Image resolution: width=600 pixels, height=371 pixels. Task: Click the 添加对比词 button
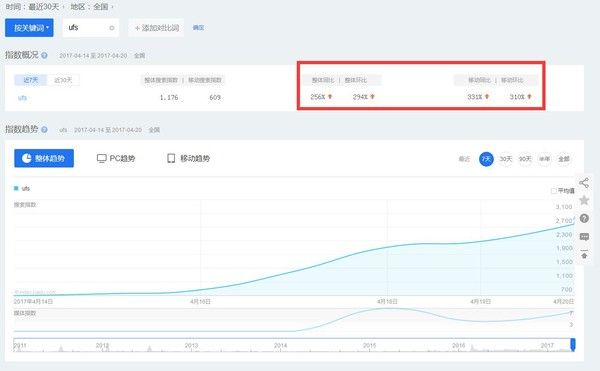tap(157, 28)
